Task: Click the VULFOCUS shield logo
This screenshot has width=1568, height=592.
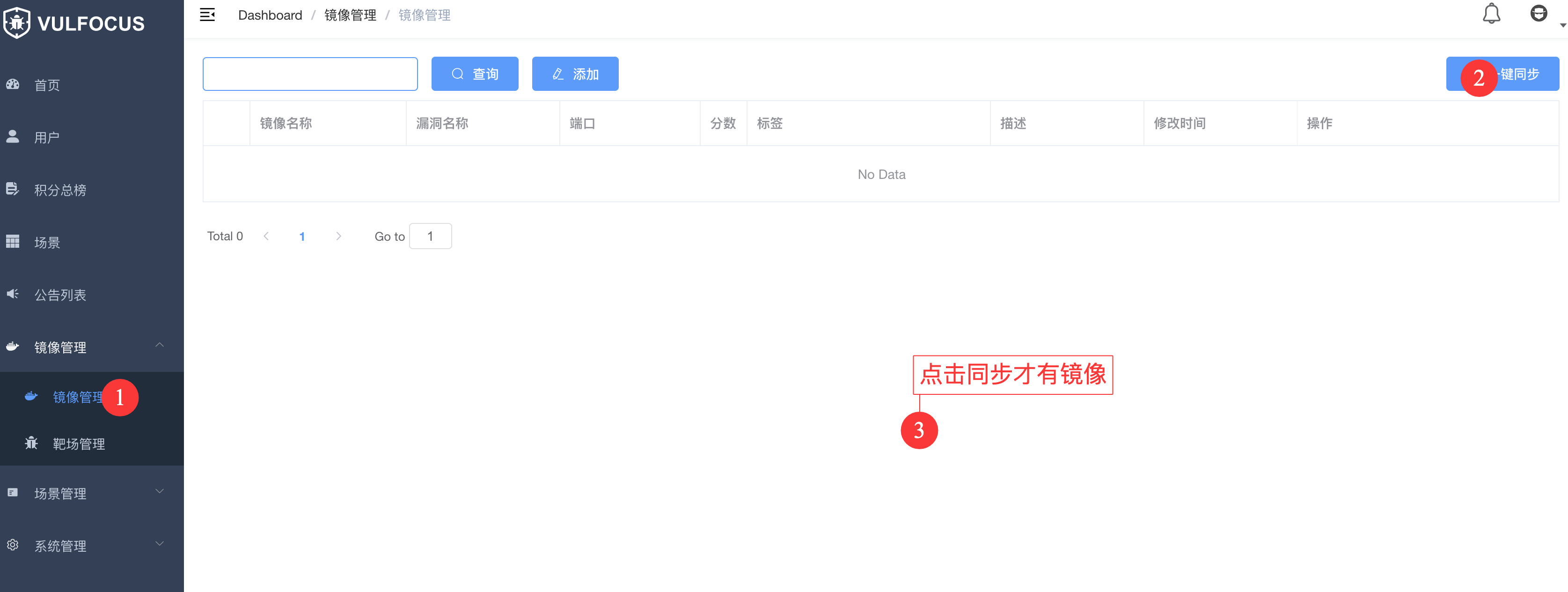Action: point(16,23)
